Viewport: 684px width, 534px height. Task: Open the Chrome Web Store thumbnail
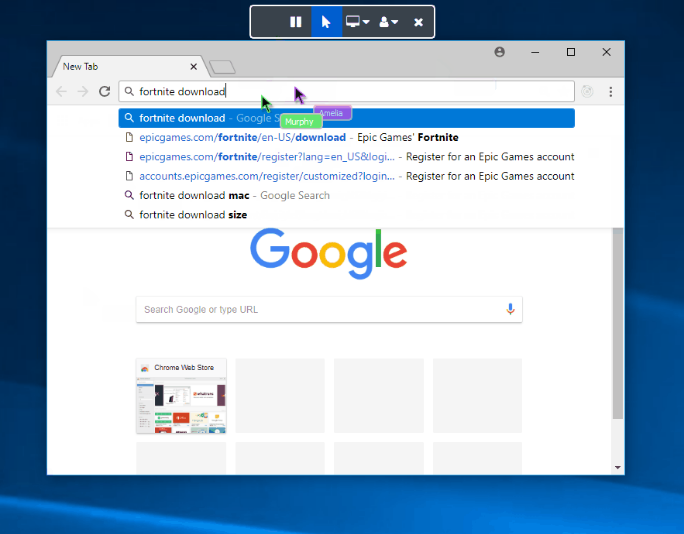pyautogui.click(x=181, y=397)
